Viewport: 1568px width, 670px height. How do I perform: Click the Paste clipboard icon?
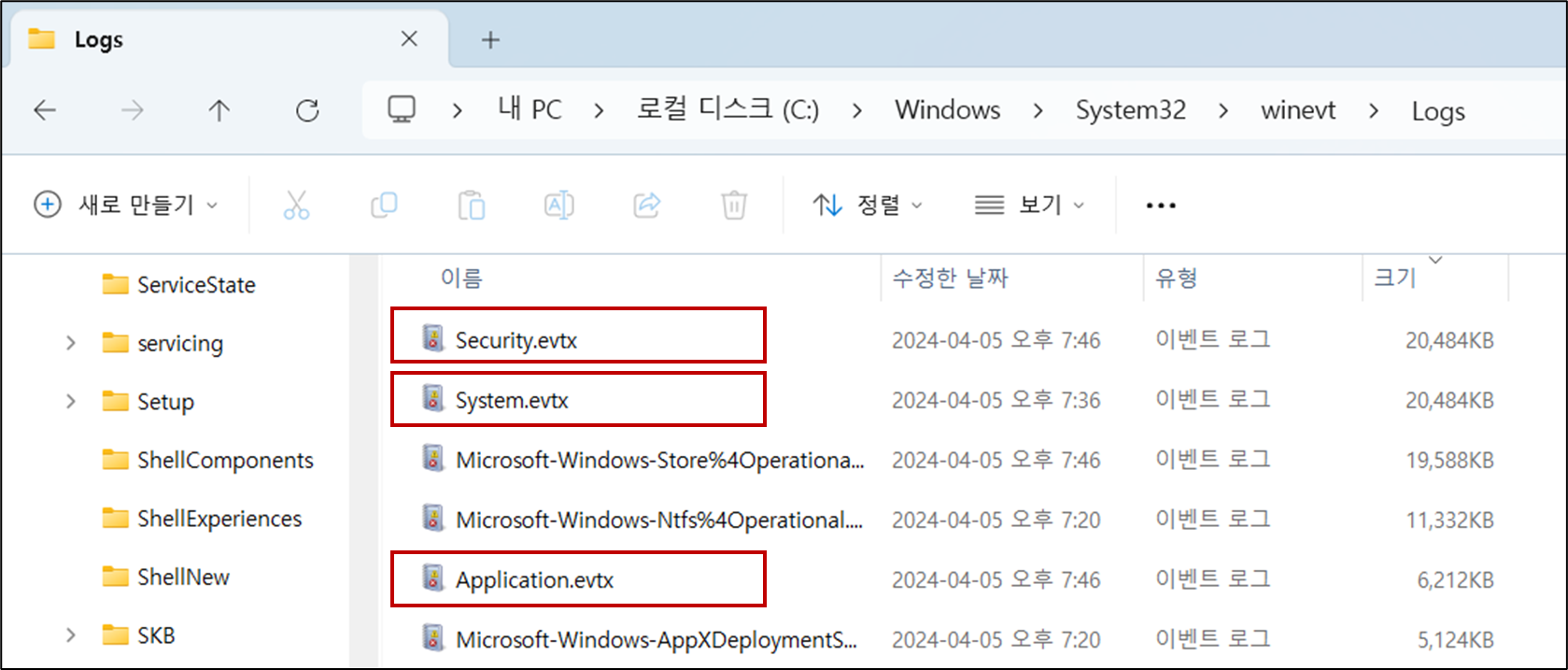coord(472,205)
